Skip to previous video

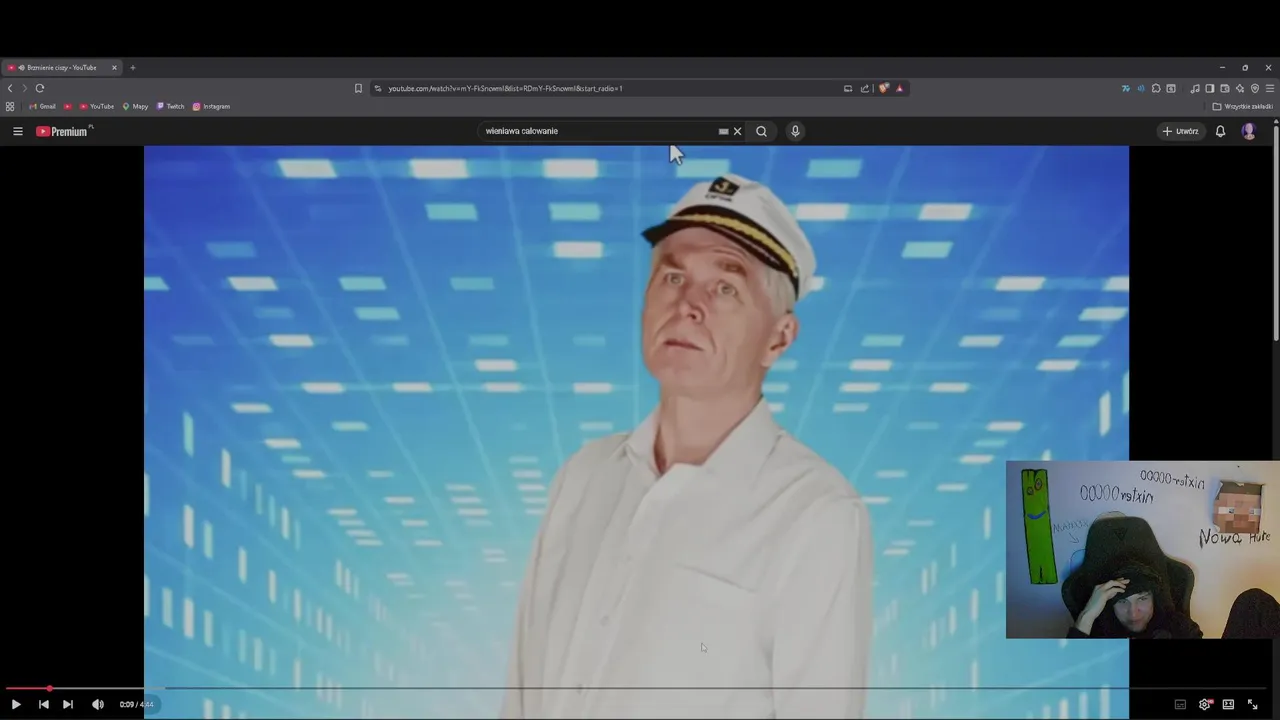(43, 704)
